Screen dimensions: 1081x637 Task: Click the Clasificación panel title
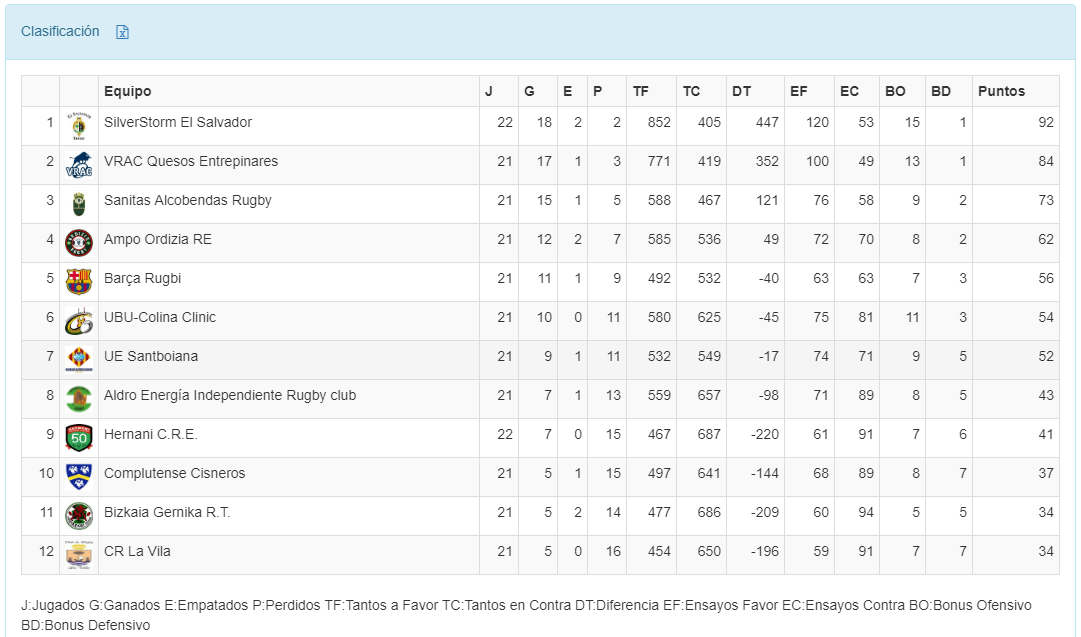click(x=60, y=31)
